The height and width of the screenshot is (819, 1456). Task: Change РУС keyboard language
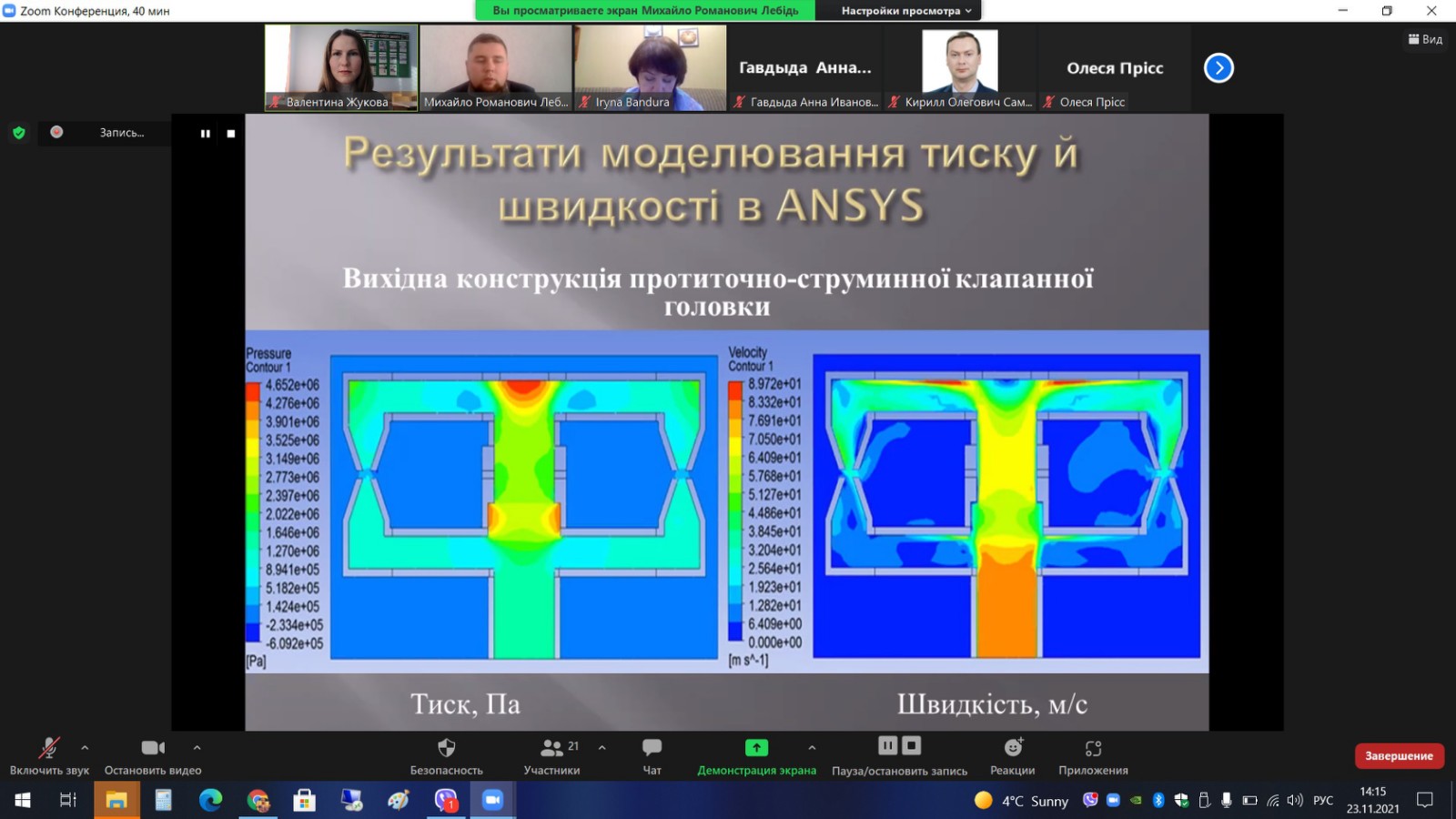(x=1323, y=801)
